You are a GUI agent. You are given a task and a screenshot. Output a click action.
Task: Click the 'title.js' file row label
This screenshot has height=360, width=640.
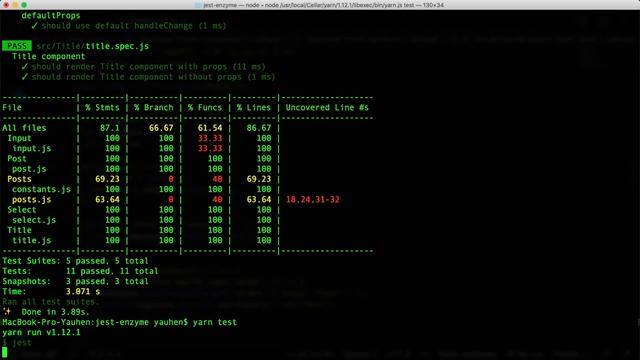31,240
